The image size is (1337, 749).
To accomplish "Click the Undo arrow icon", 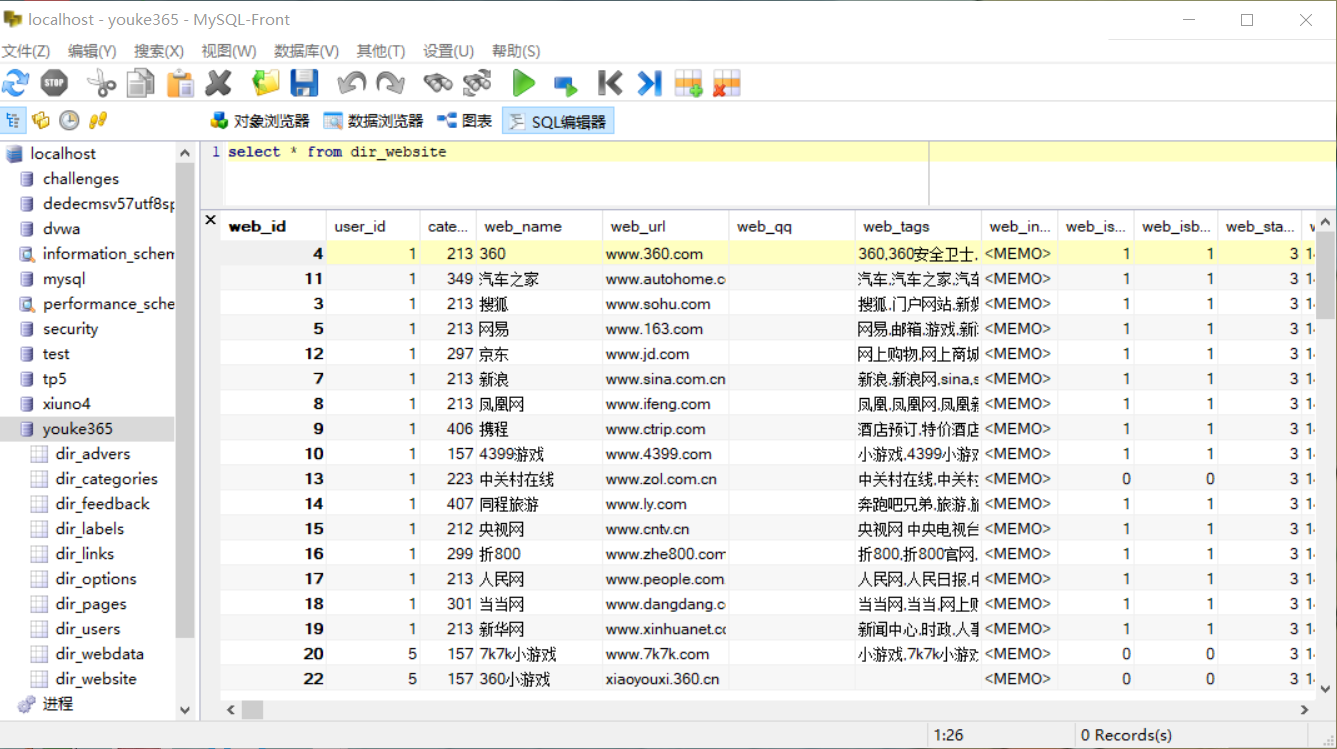I will click(x=351, y=83).
